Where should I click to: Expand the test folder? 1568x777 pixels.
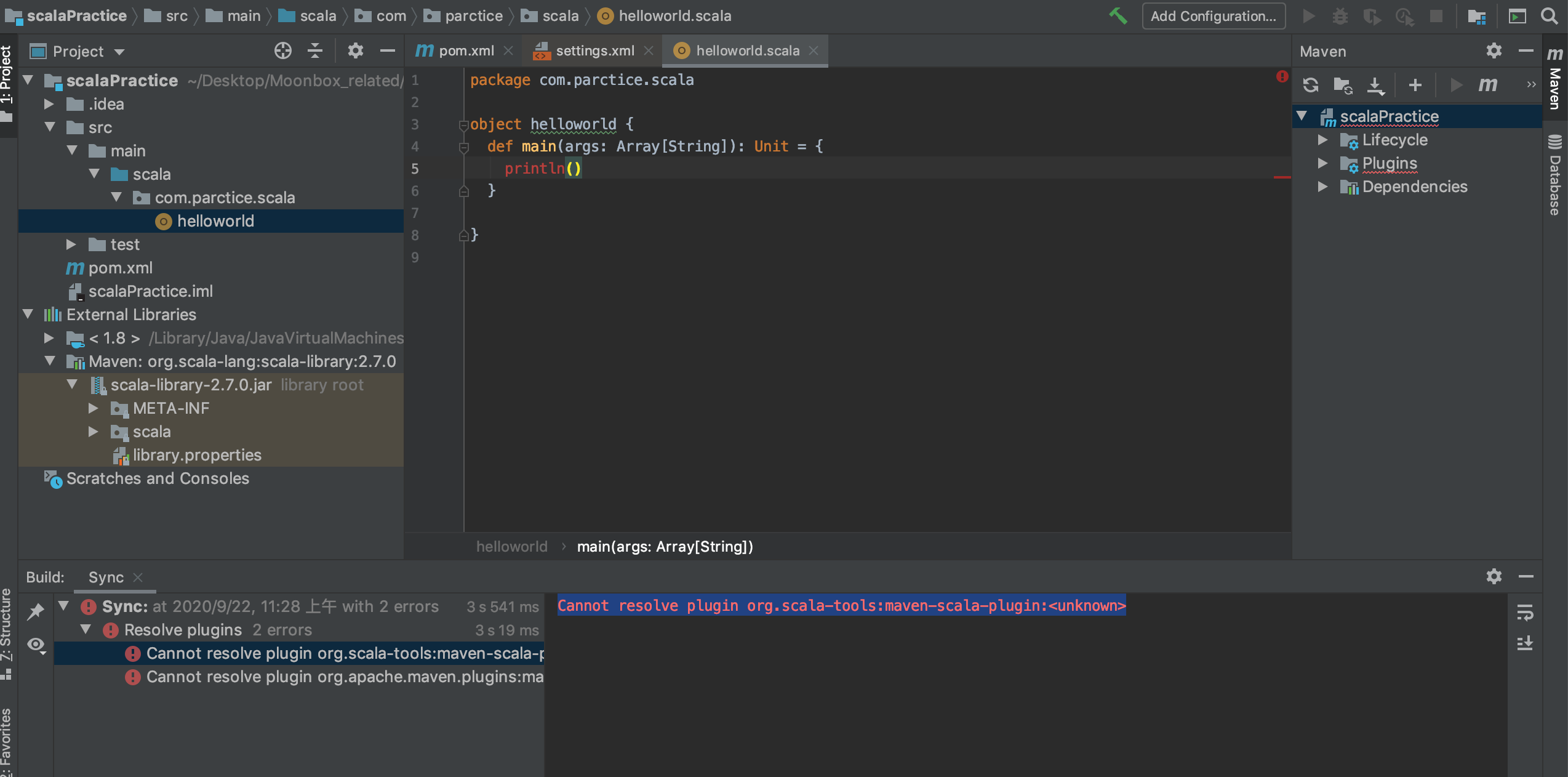71,244
